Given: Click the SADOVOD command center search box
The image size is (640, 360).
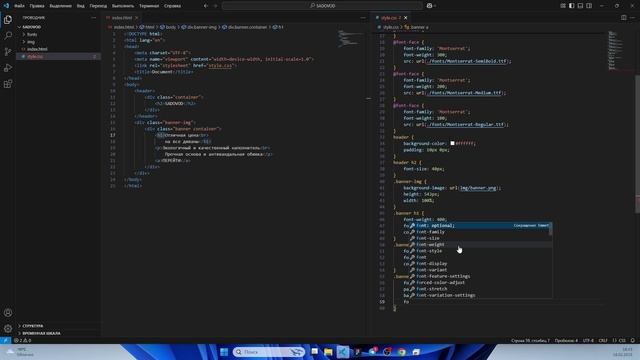Looking at the screenshot, I should [x=322, y=6].
